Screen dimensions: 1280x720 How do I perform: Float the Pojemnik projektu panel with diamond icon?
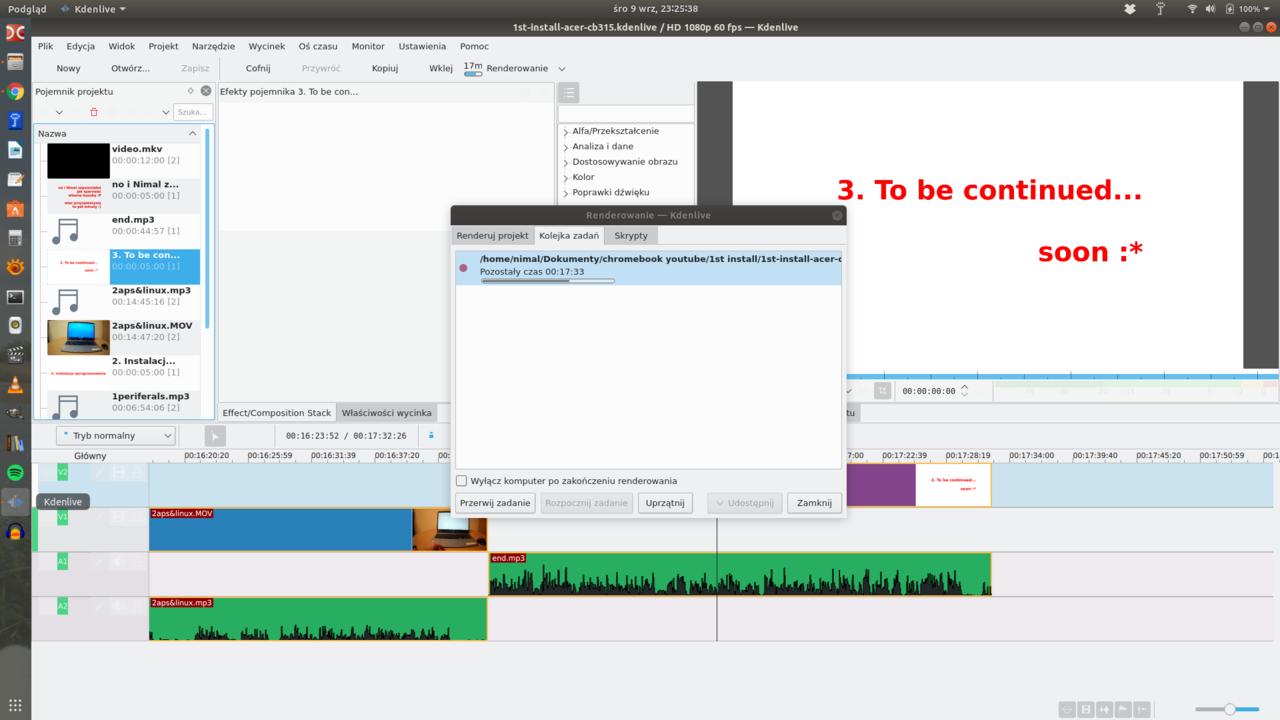(191, 91)
